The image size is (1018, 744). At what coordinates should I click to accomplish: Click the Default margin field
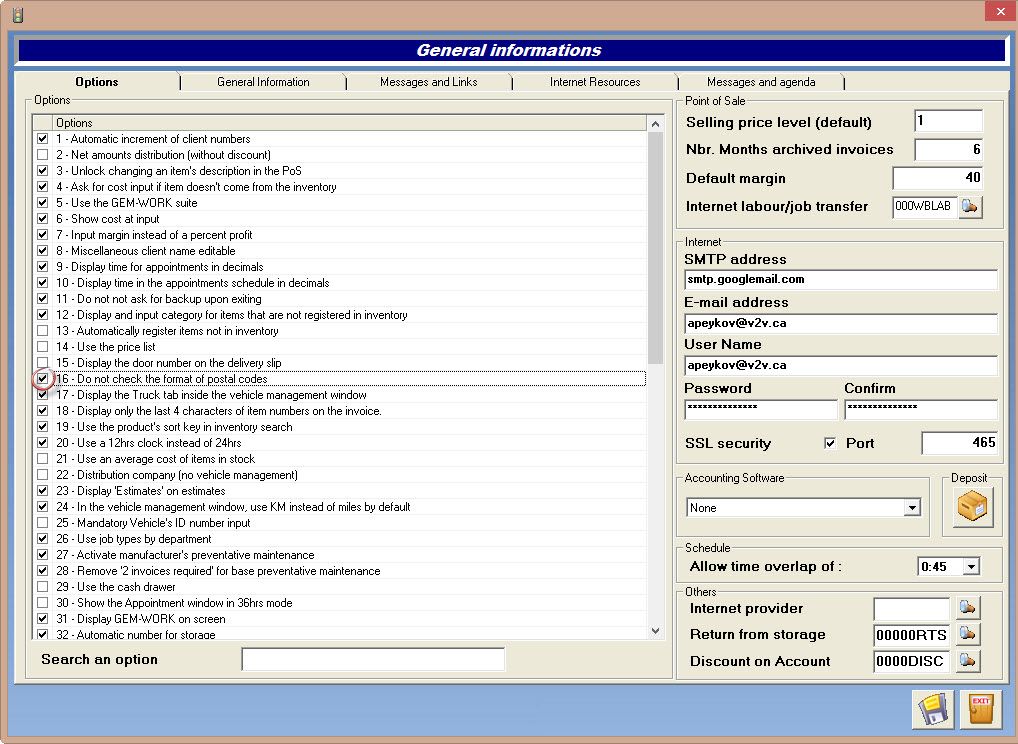click(x=937, y=178)
